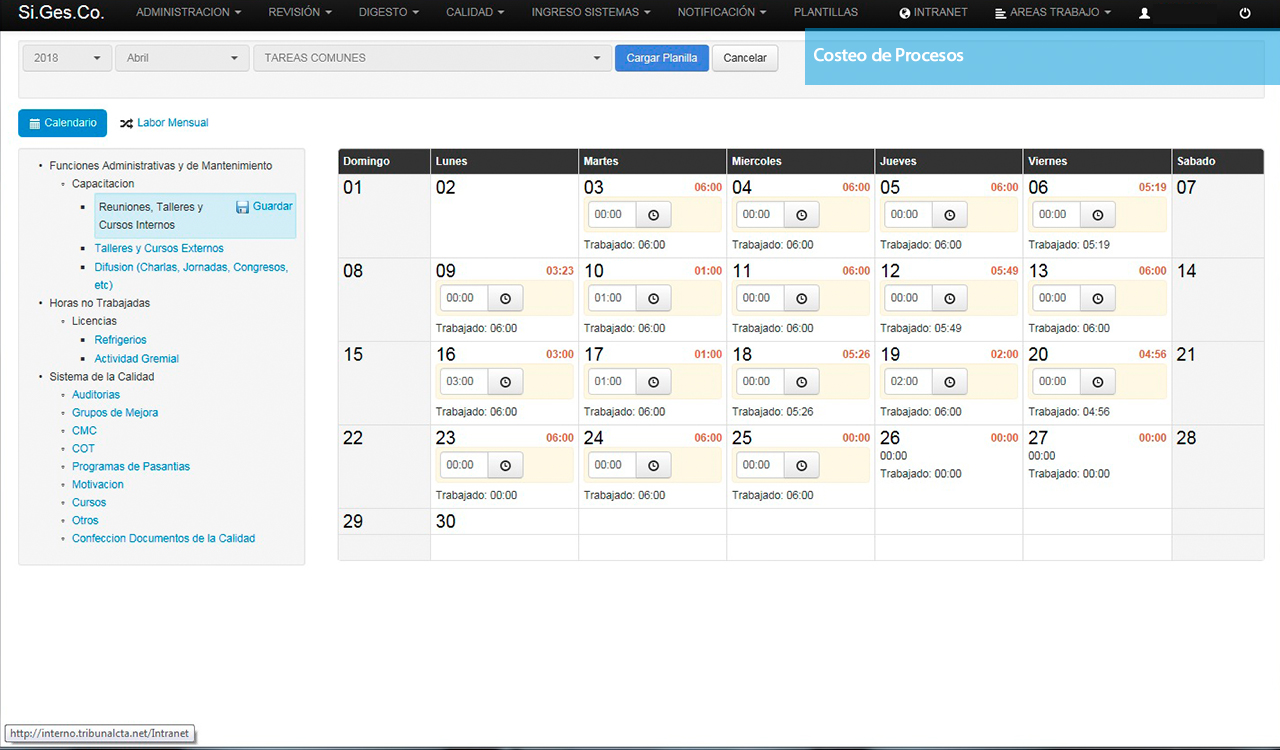Viewport: 1280px width, 750px height.
Task: Open the time picker for day 10
Action: [653, 298]
